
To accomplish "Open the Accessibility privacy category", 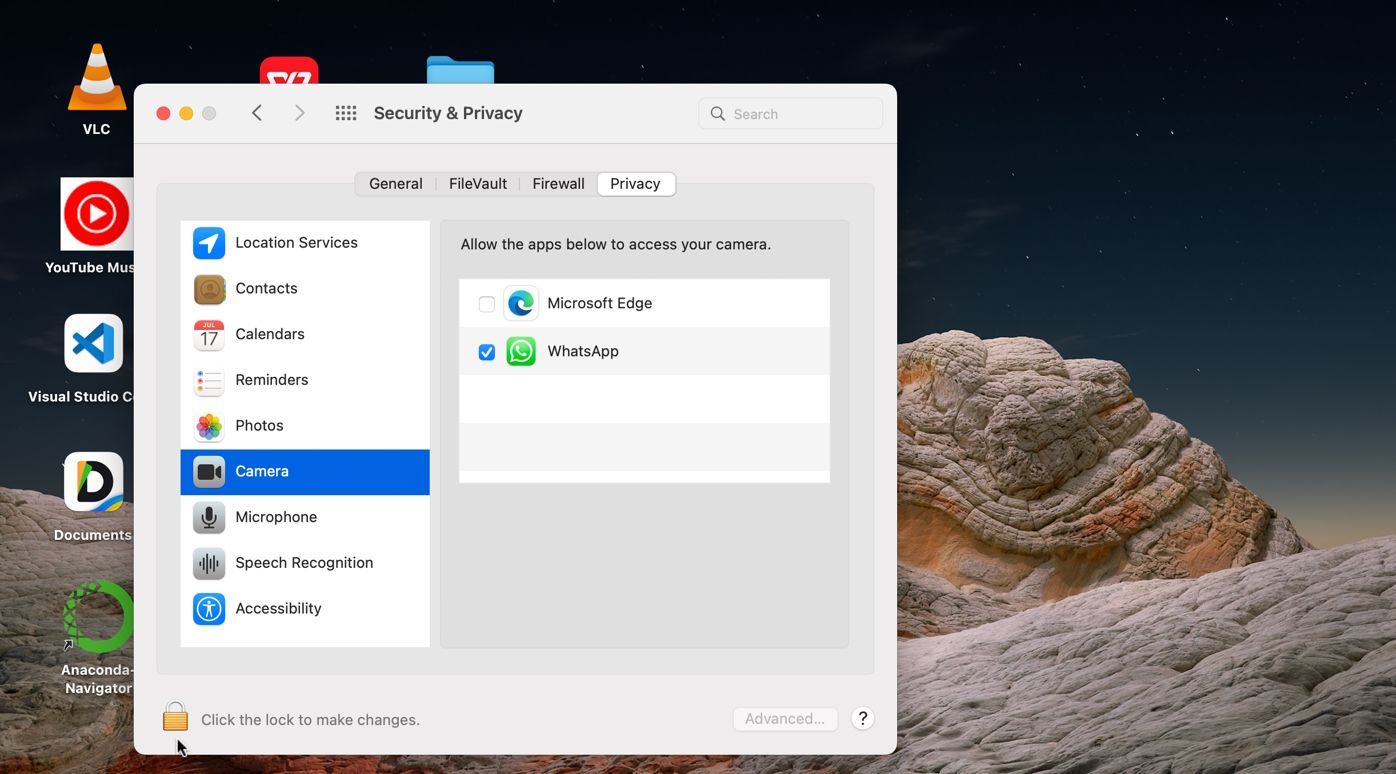I will pos(278,609).
